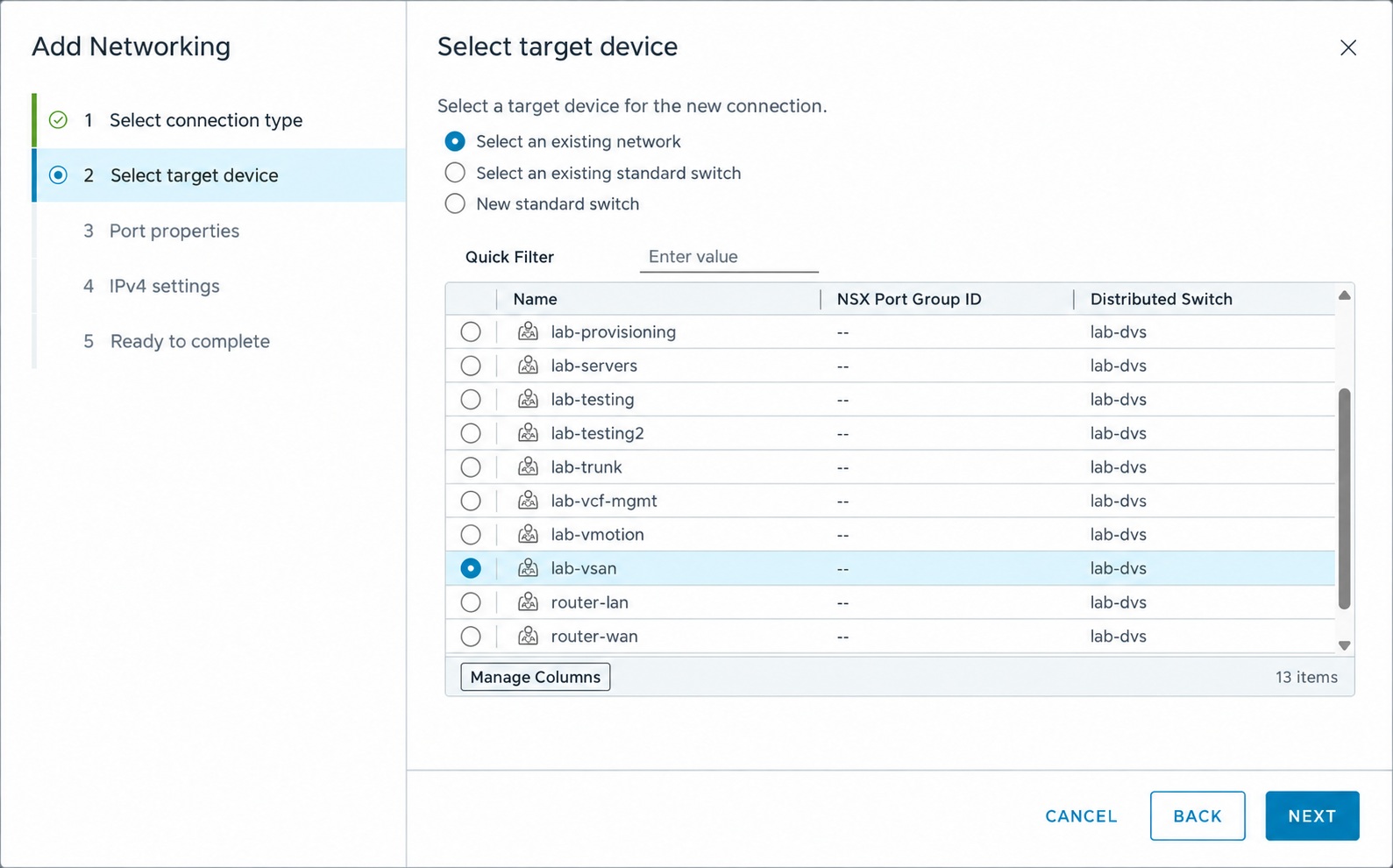Click the Quick Filter value input field

[729, 257]
